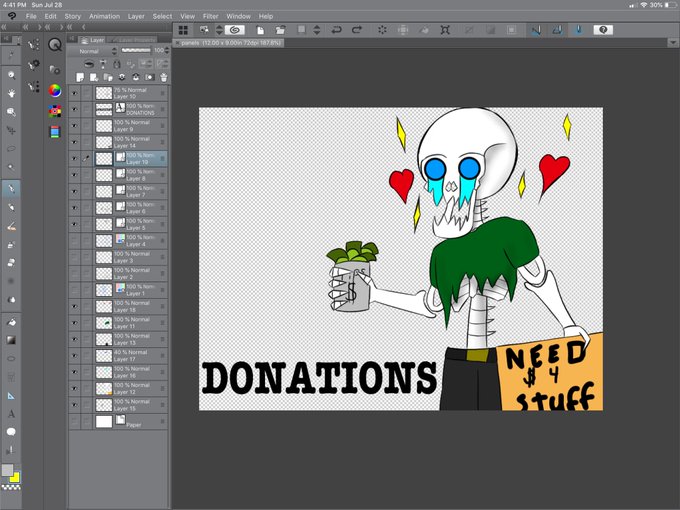Select the Ruler triangle tool

point(11,396)
